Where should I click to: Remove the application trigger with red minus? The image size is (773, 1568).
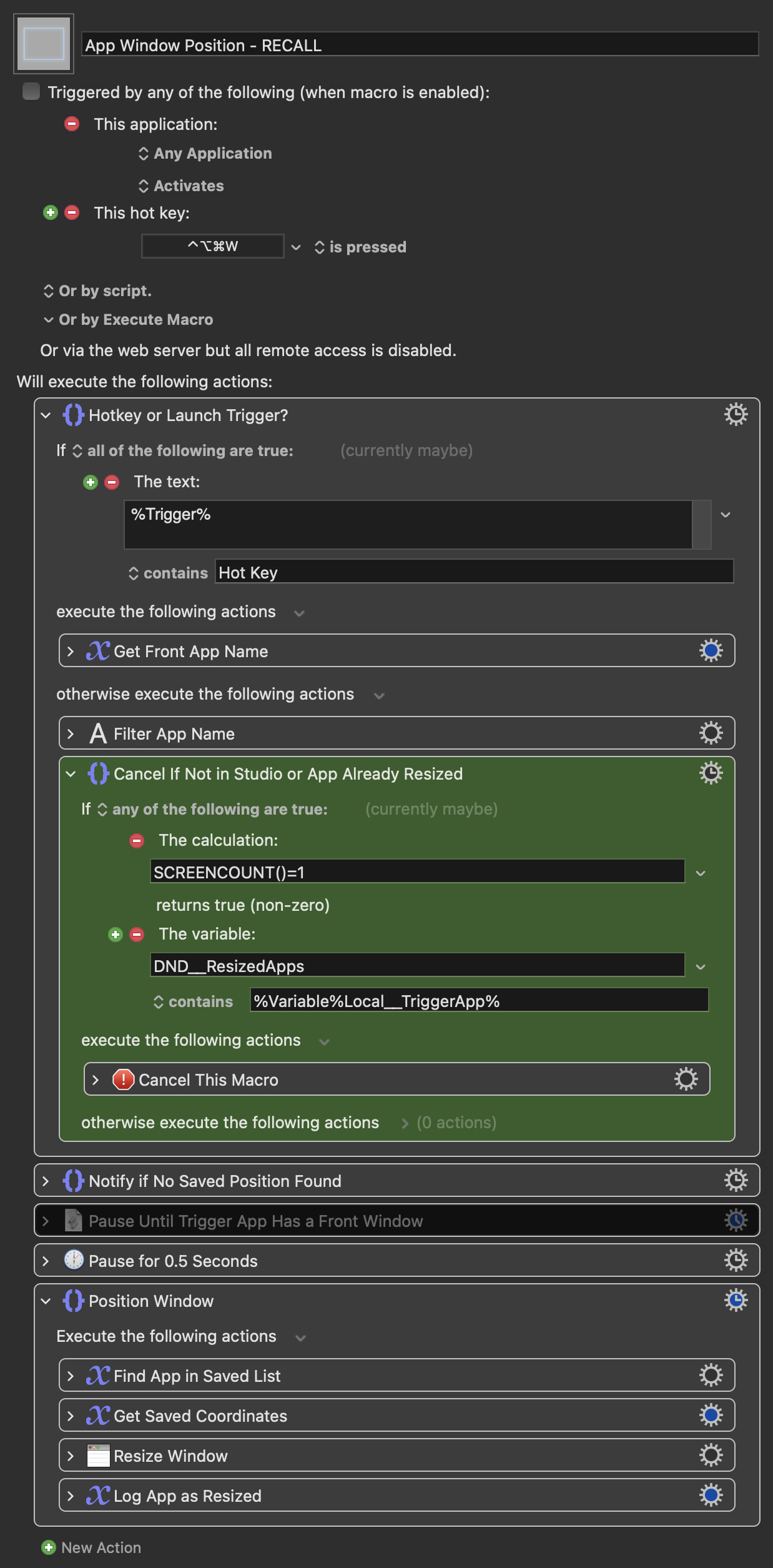coord(72,124)
